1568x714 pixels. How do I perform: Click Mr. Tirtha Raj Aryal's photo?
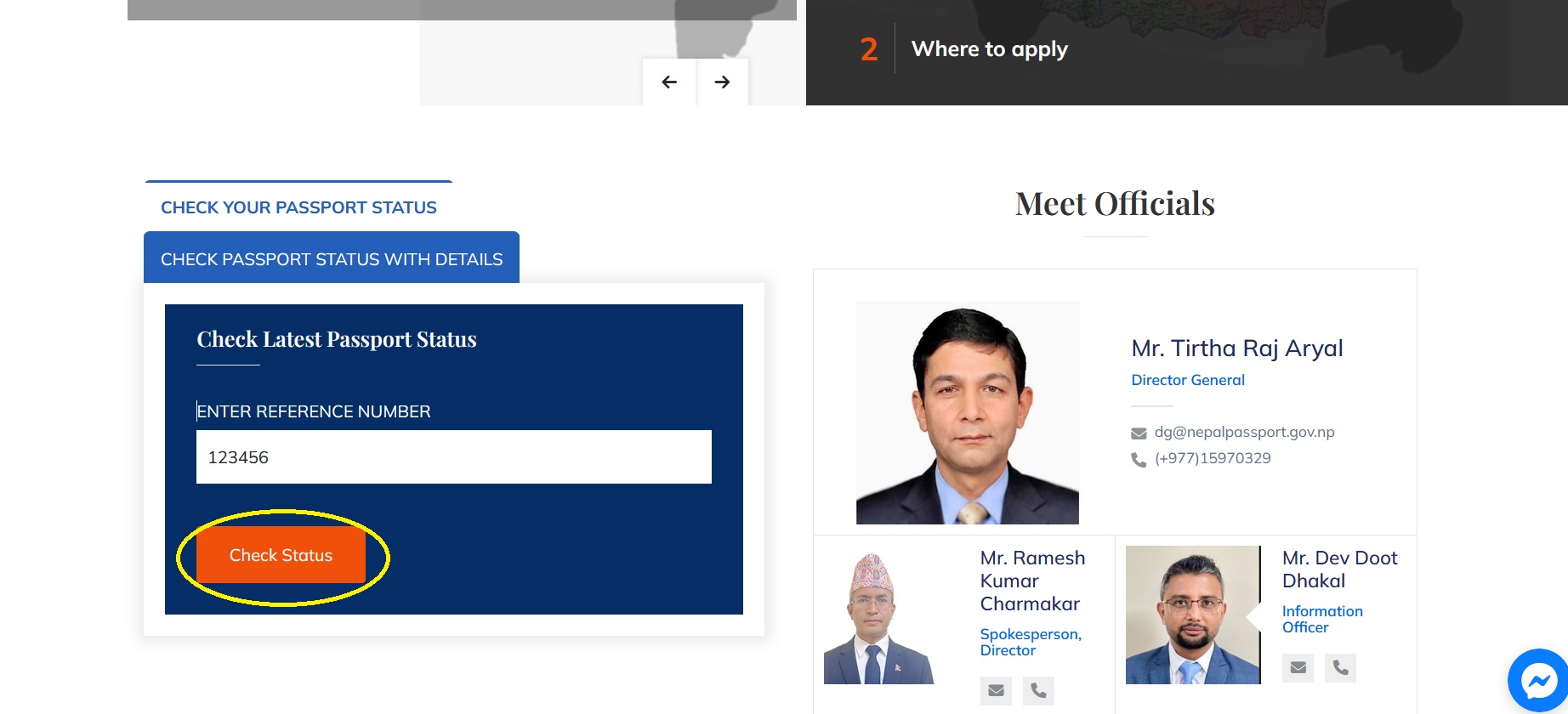tap(968, 413)
